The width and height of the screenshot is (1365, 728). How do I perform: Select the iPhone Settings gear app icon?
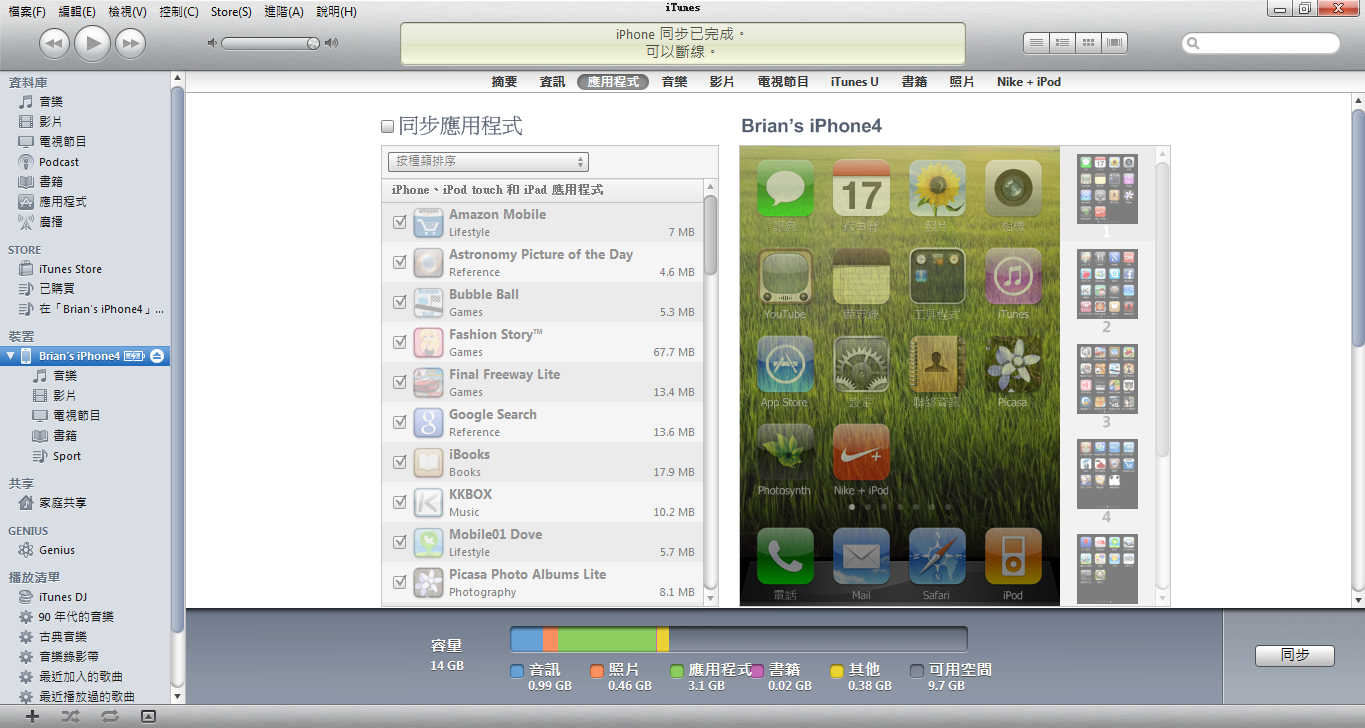[x=861, y=364]
